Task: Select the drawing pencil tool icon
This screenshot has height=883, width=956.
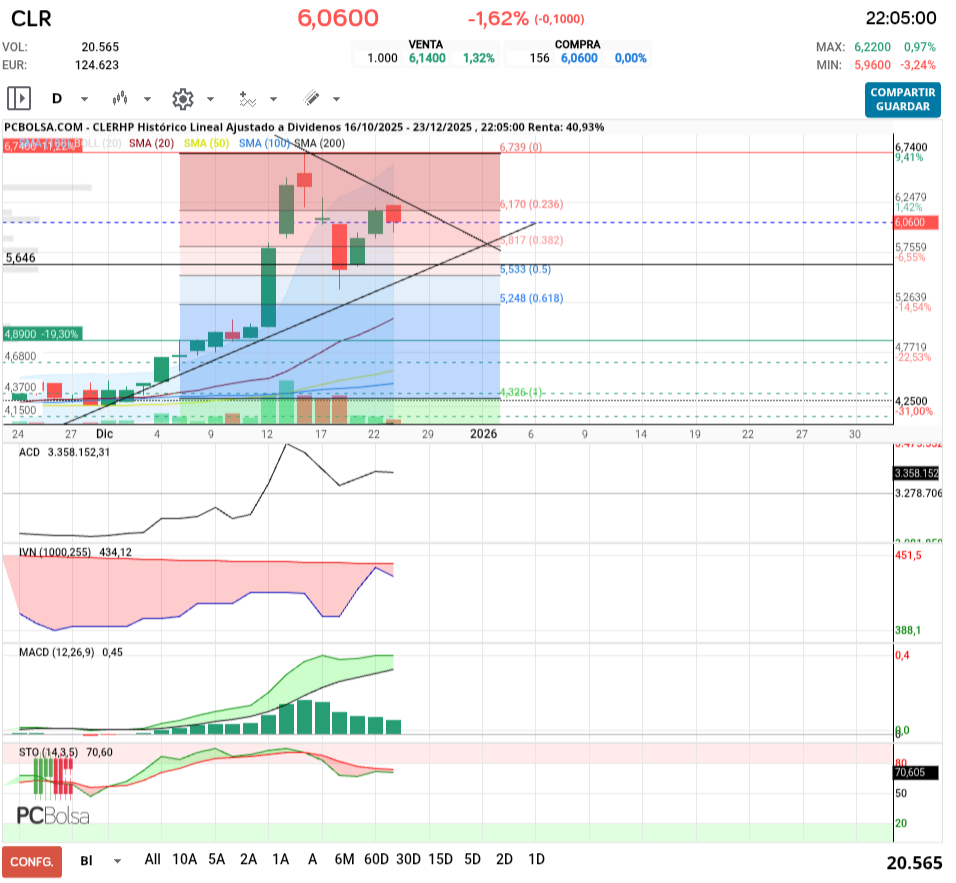Action: tap(312, 98)
